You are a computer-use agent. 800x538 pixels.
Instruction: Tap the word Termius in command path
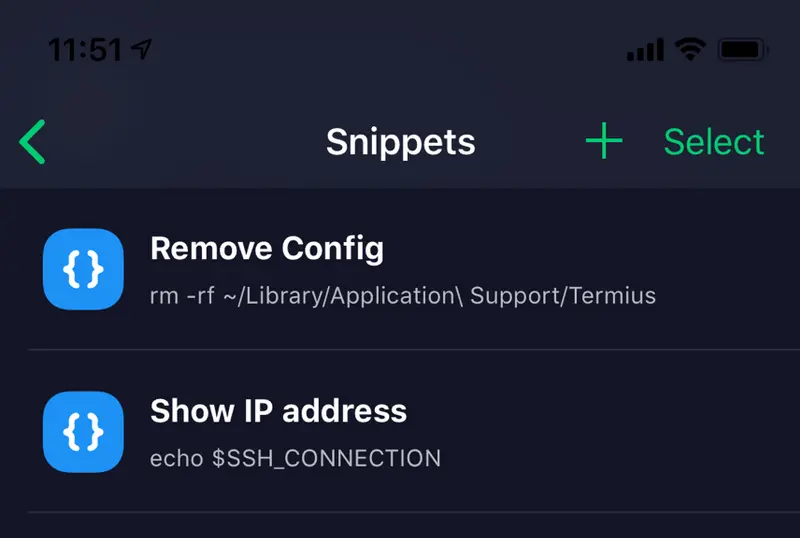tap(613, 296)
